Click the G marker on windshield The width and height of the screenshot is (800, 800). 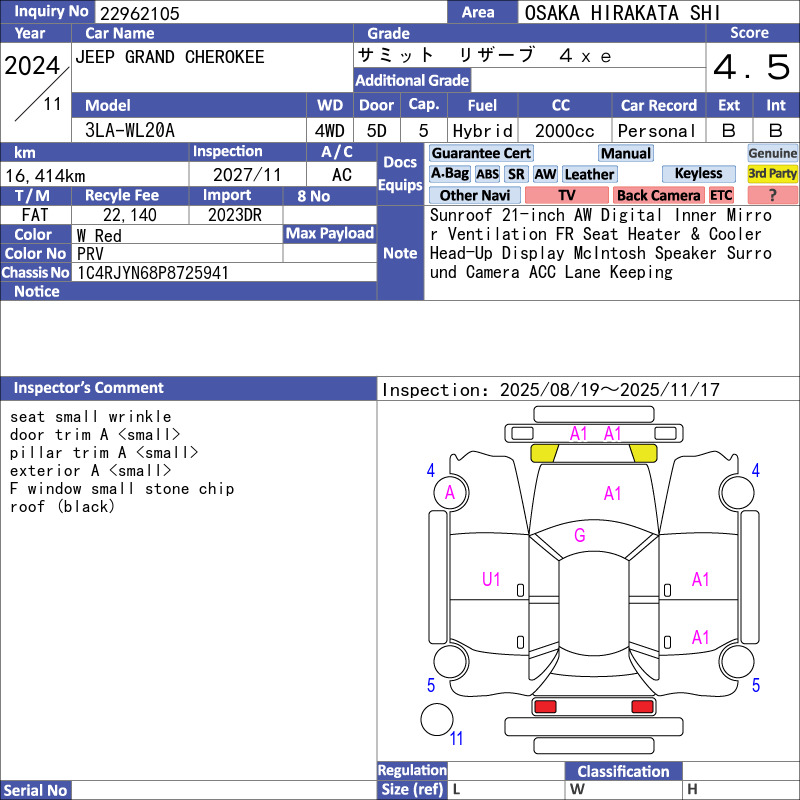(579, 536)
